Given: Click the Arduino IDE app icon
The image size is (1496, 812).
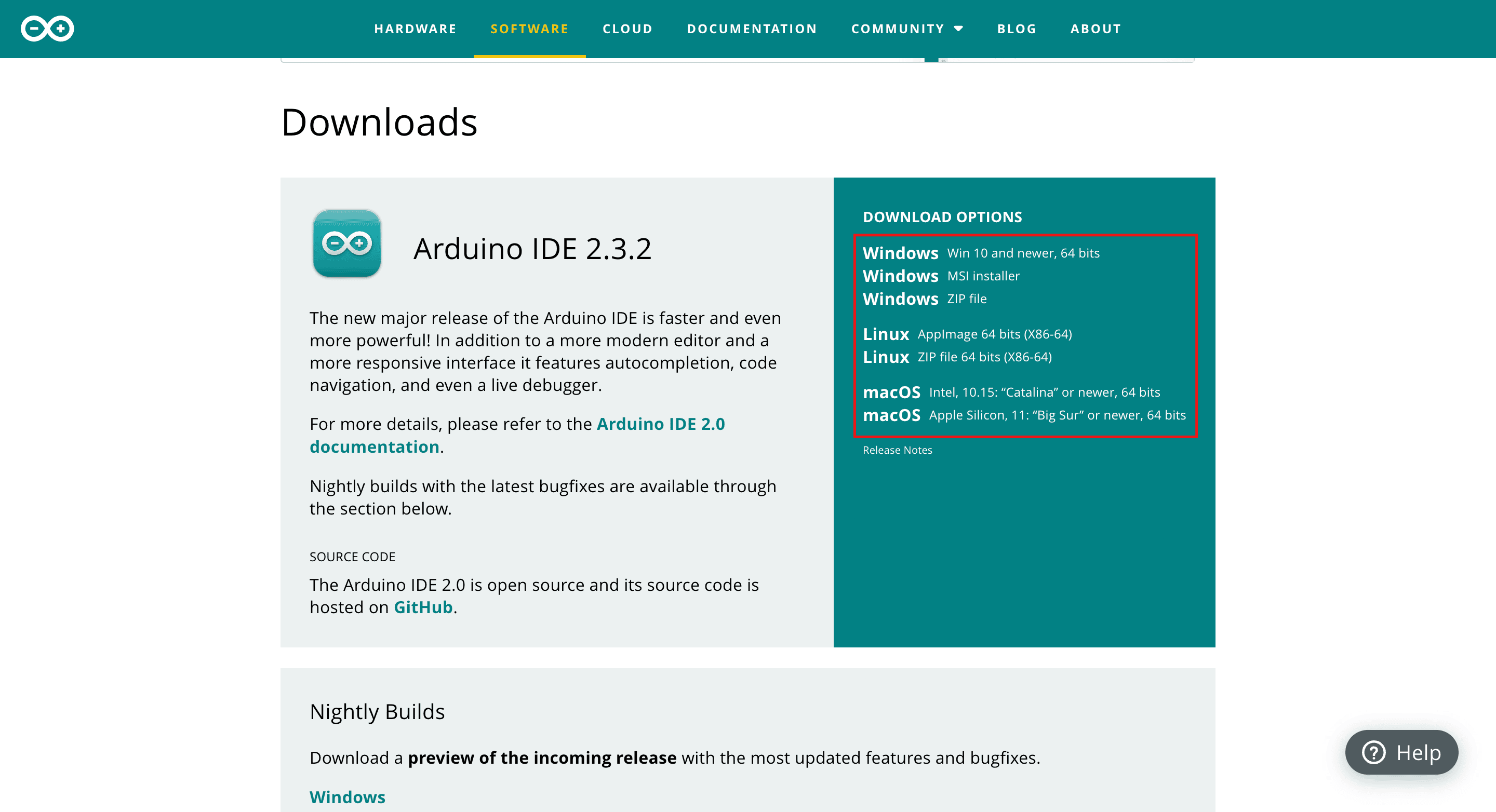Looking at the screenshot, I should [x=346, y=243].
